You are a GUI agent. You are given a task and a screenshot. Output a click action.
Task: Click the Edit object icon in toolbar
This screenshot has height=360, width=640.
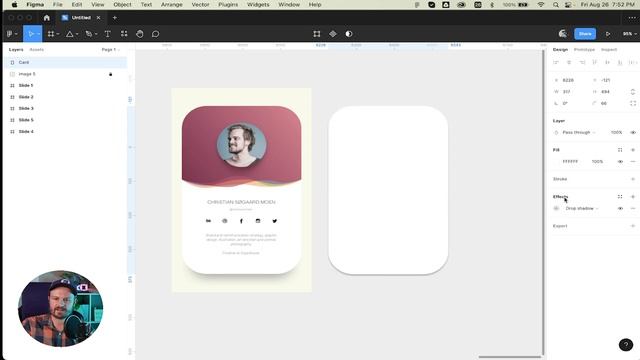317,34
